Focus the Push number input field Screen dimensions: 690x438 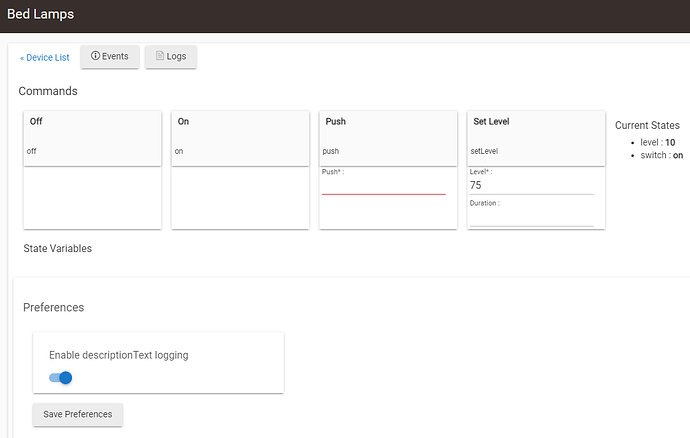pos(384,186)
